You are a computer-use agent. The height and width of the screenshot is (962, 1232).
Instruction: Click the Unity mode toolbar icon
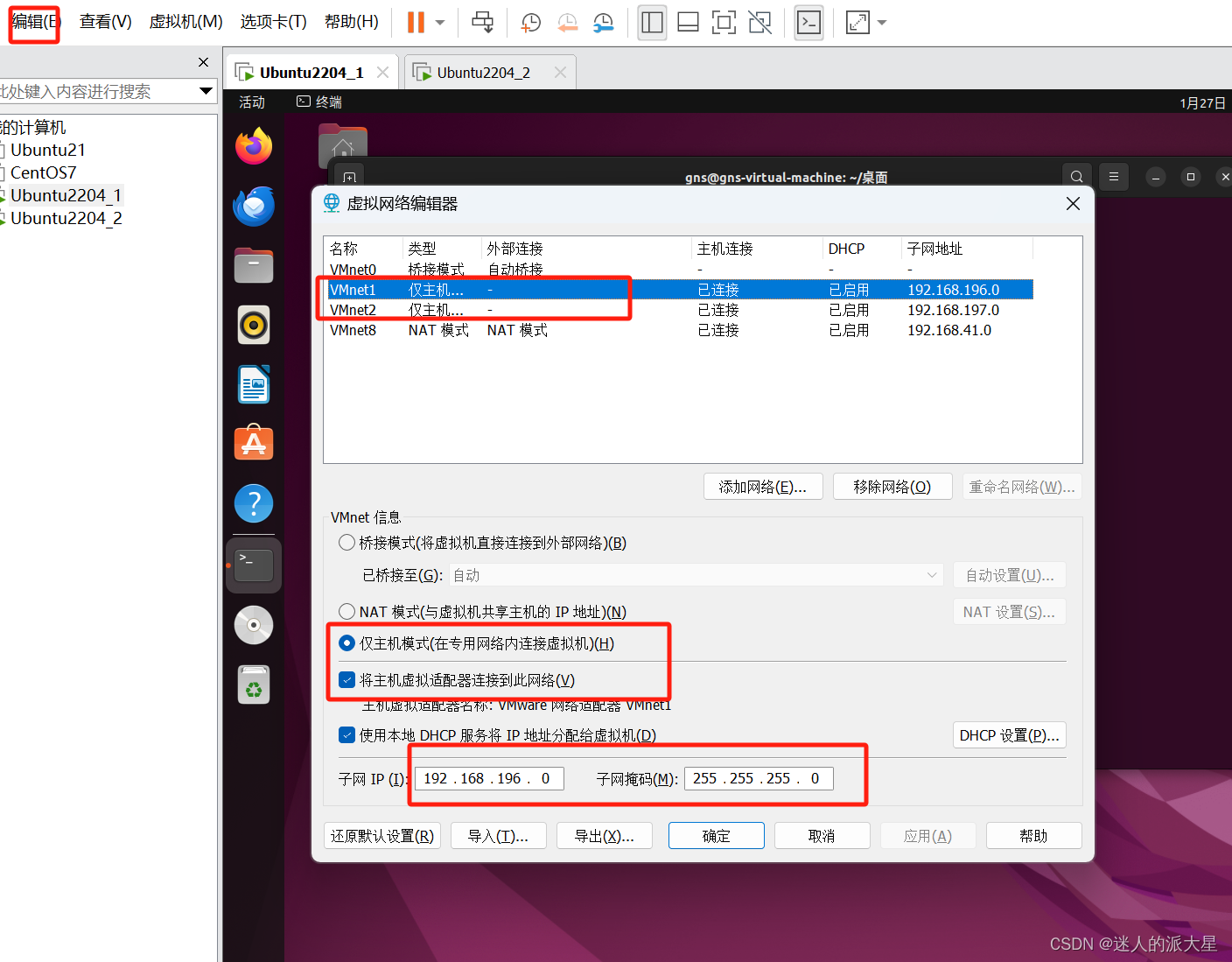pyautogui.click(x=759, y=23)
